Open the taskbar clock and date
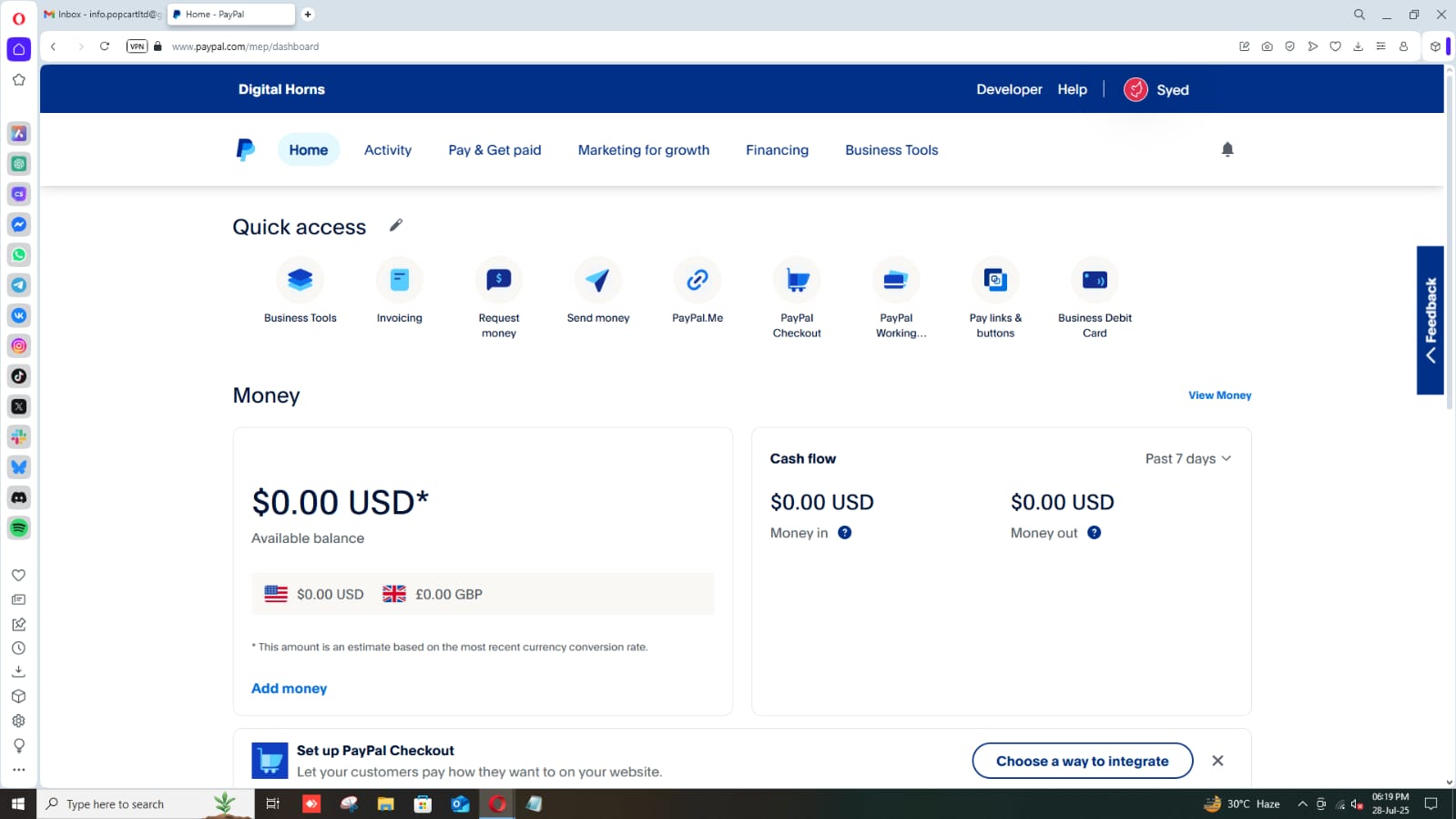The height and width of the screenshot is (819, 1456). click(1390, 804)
